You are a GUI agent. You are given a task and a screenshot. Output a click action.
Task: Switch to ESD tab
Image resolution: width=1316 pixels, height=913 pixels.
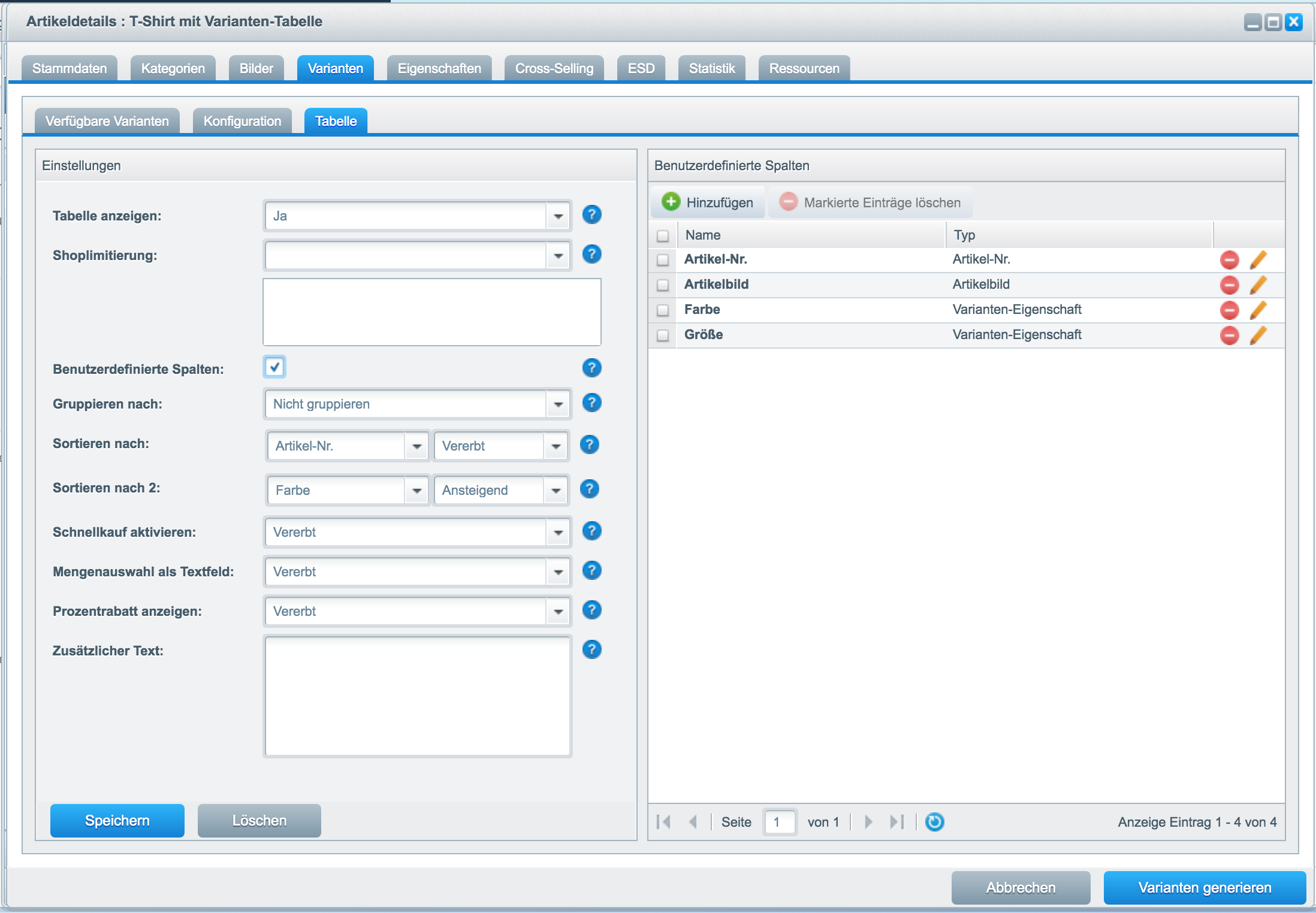(641, 68)
